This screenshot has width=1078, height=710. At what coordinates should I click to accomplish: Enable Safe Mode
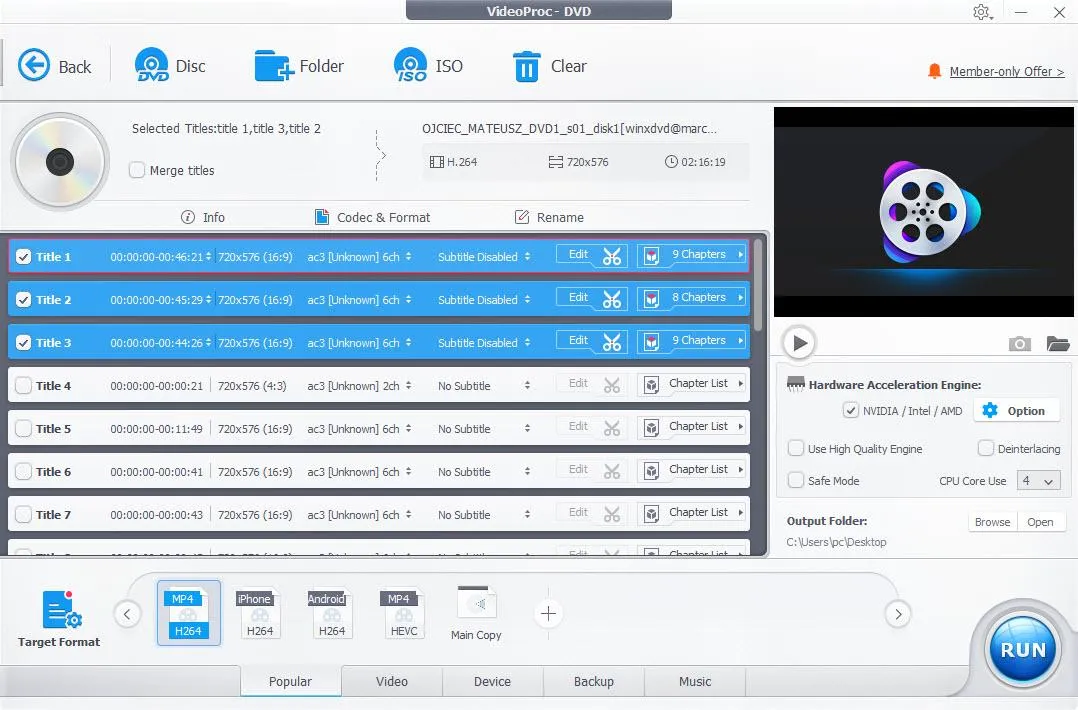click(796, 481)
